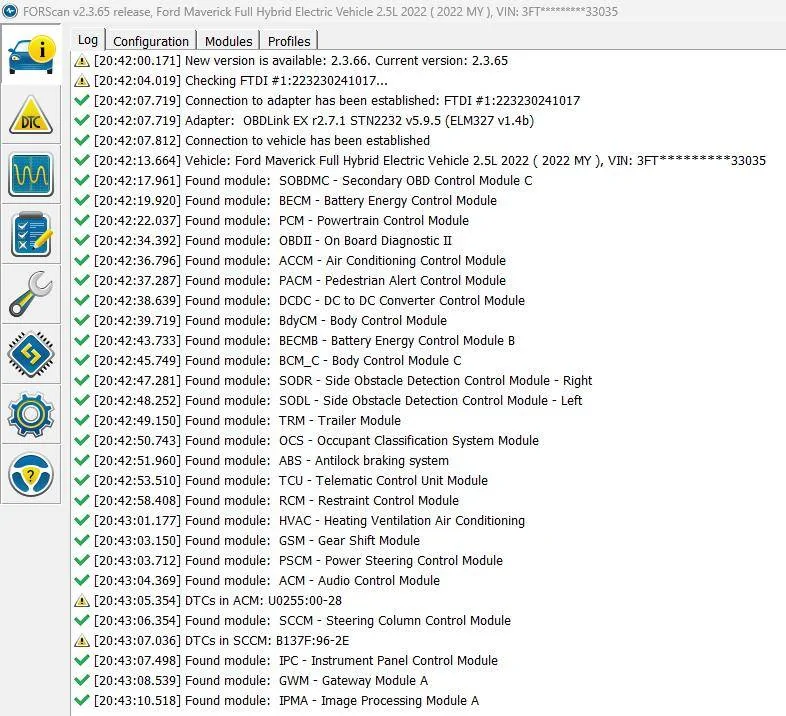Select DTCs in ACM U0255:00-28 line

(x=218, y=601)
